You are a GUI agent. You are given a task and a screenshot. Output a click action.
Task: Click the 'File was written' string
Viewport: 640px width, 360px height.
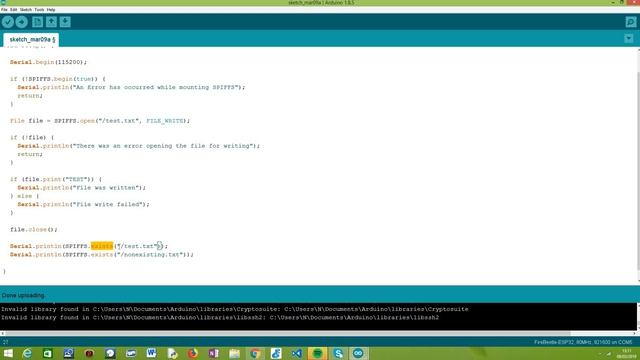(x=106, y=188)
